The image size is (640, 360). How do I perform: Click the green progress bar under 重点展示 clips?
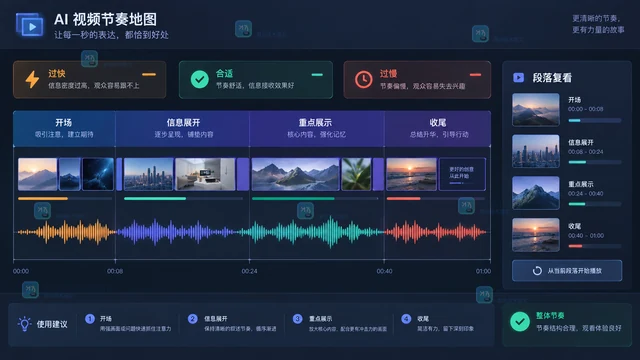tap(315, 199)
